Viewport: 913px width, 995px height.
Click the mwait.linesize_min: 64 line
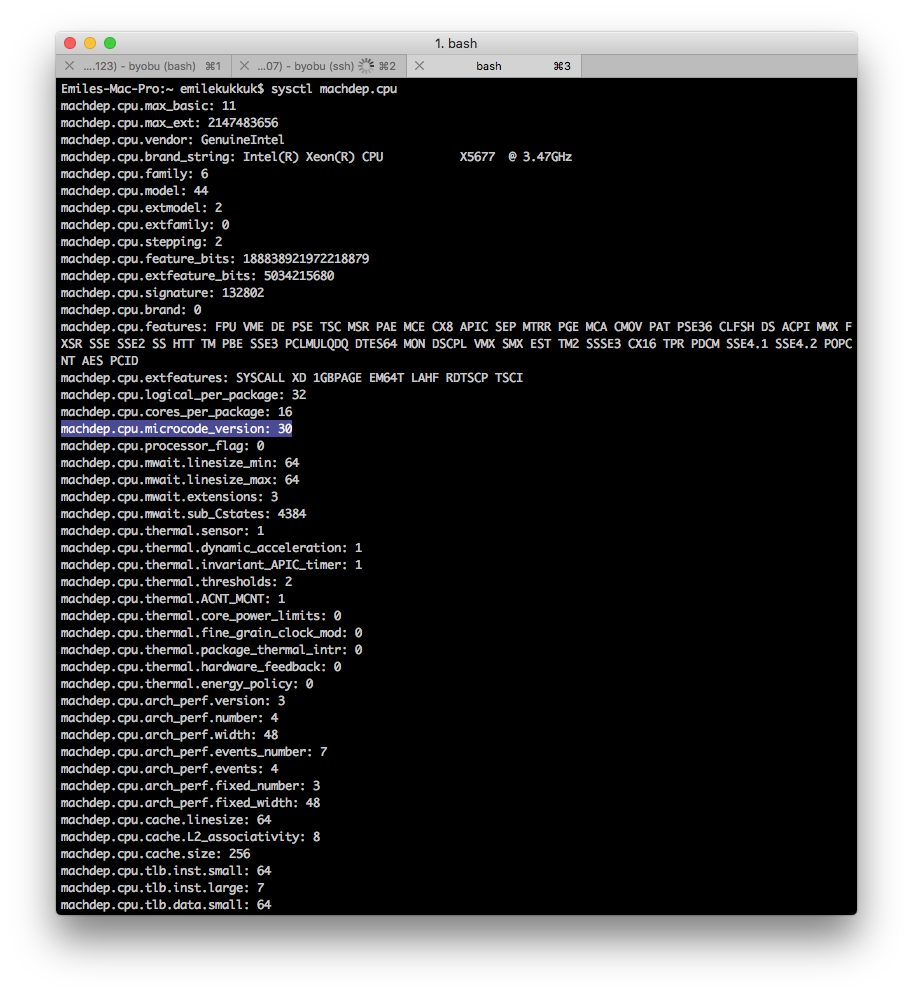[180, 463]
